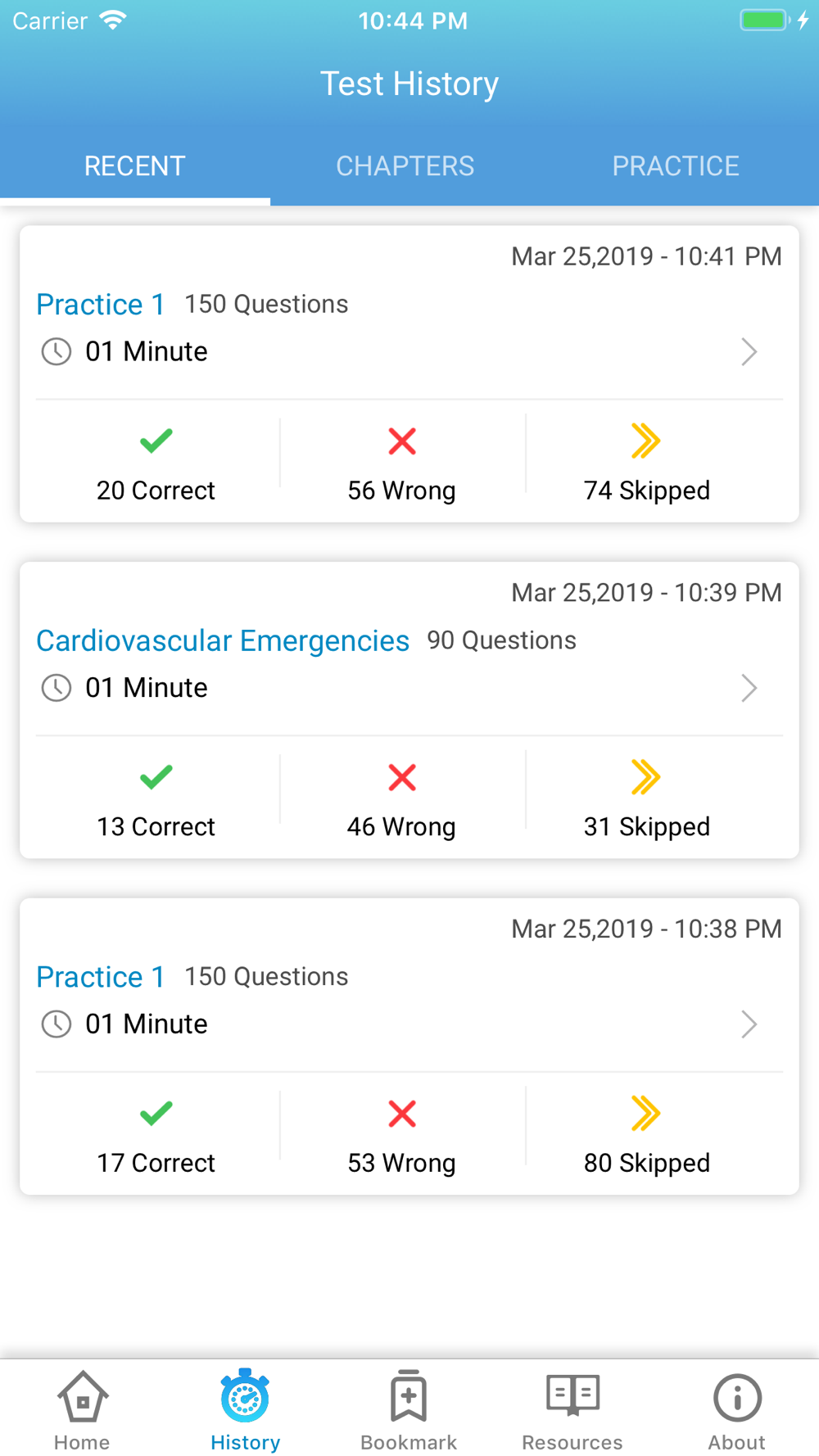This screenshot has height=1456, width=819.
Task: Open Practice 1 title dated 10:41 PM
Action: click(x=101, y=305)
